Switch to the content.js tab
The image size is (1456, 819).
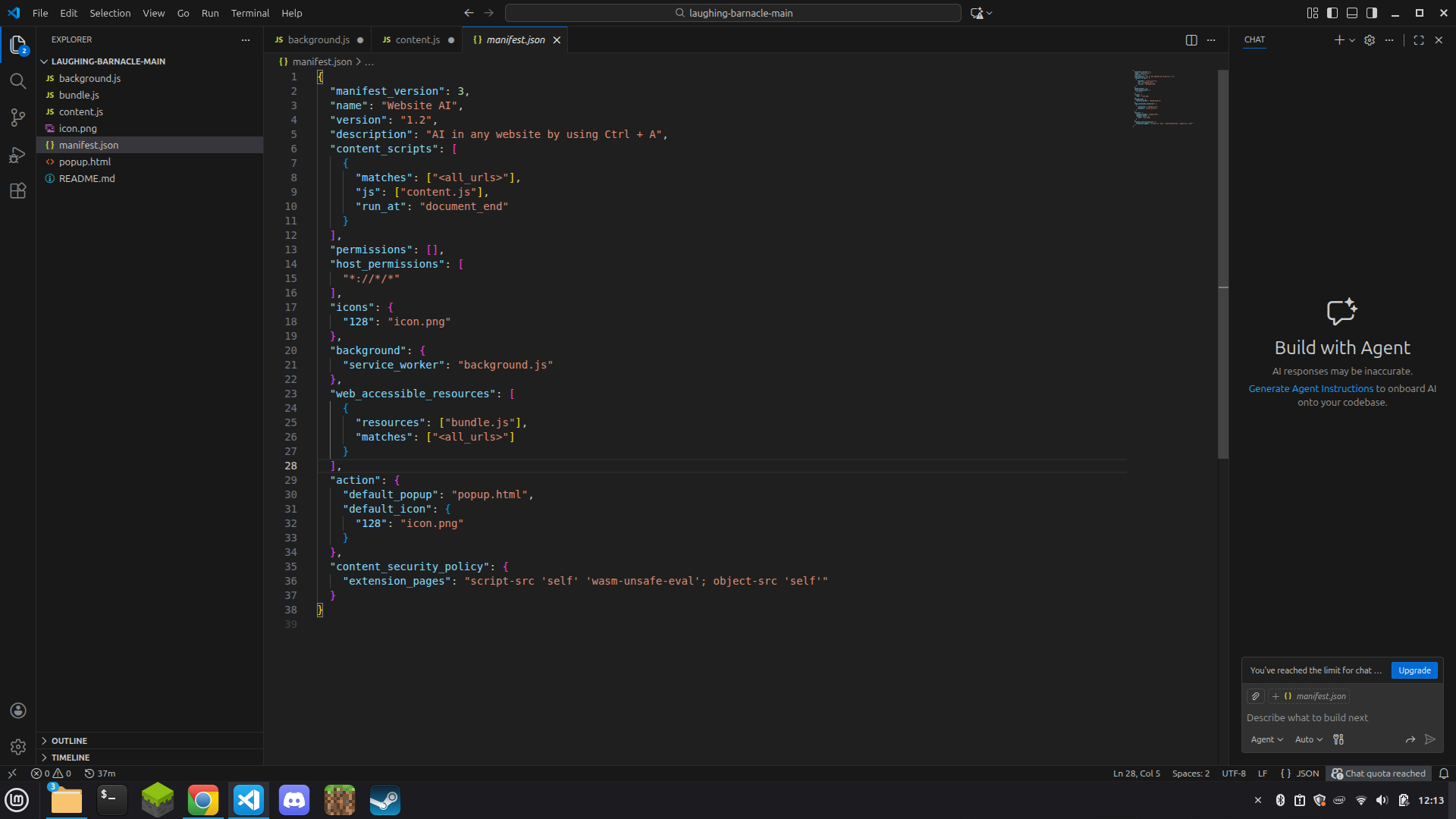[416, 40]
